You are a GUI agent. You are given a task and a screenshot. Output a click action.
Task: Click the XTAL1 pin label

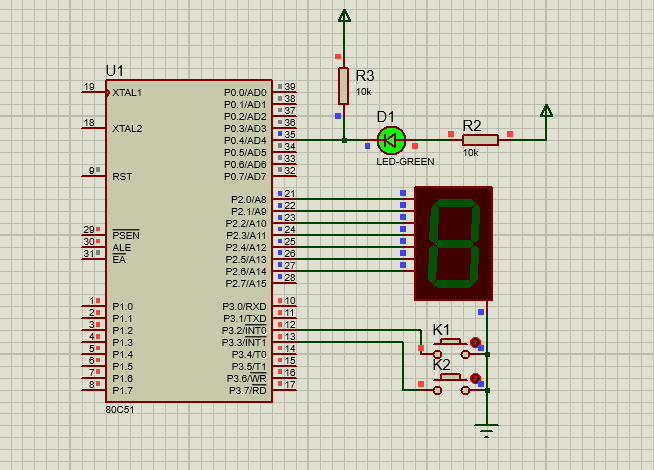coord(127,93)
